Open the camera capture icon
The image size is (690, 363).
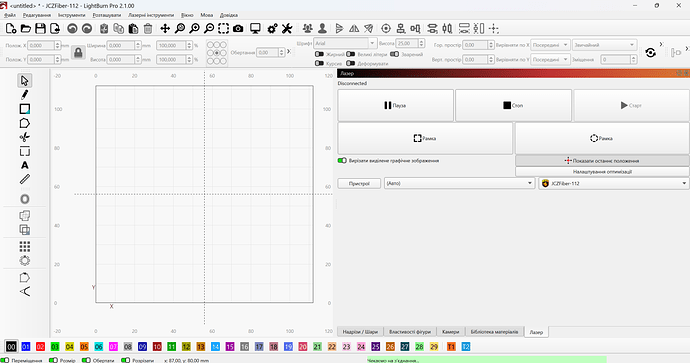click(238, 29)
